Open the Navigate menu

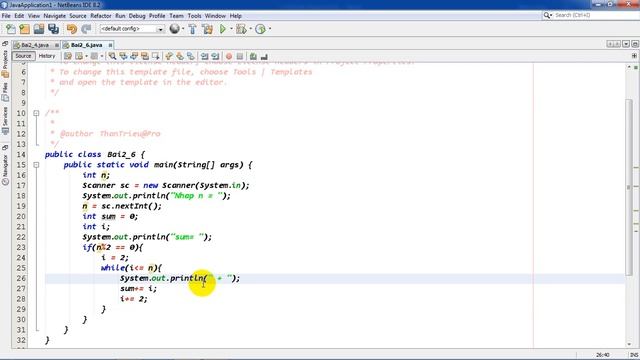pyautogui.click(x=54, y=16)
